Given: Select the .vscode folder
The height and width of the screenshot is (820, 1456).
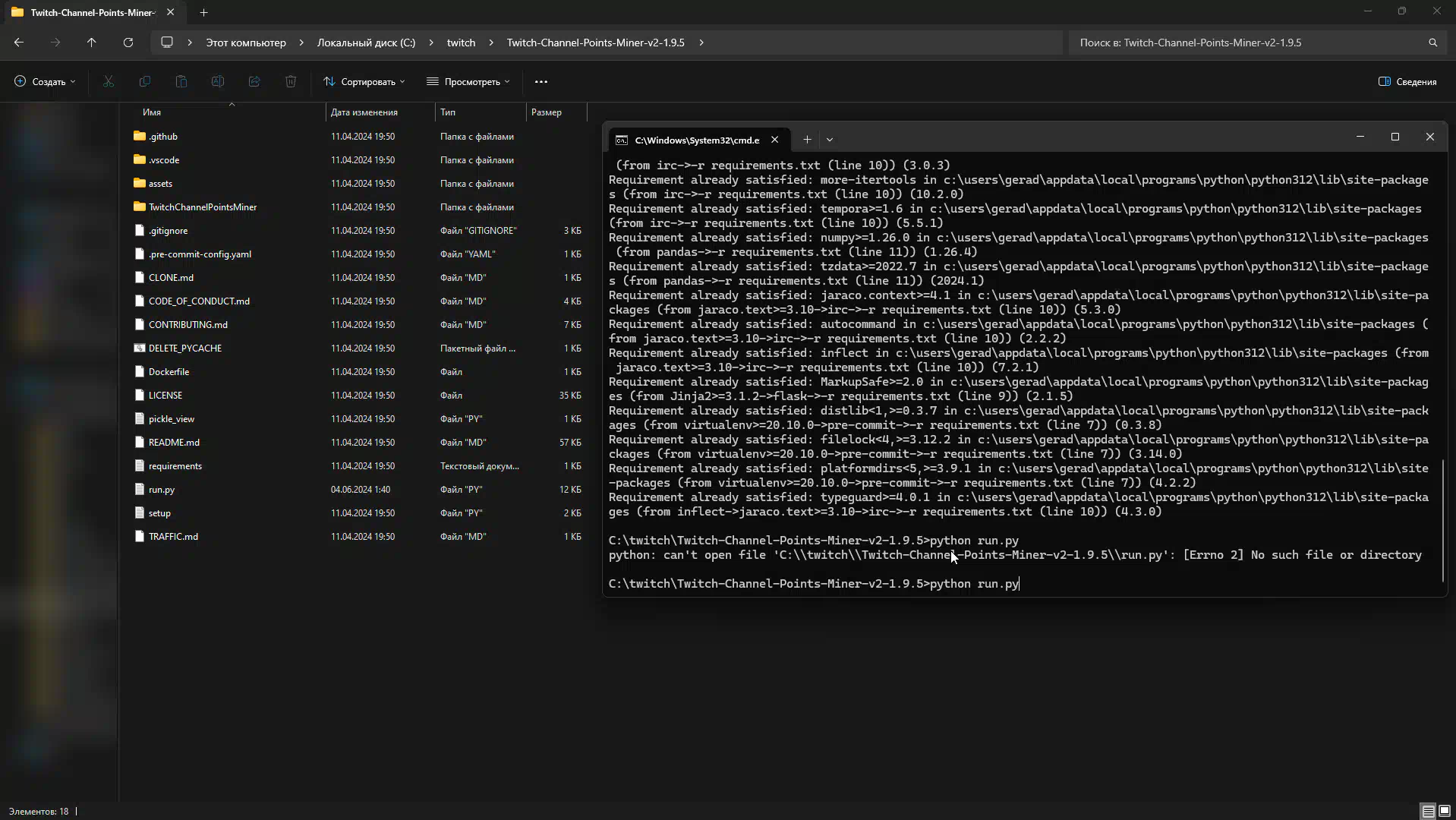Looking at the screenshot, I should pos(164,159).
